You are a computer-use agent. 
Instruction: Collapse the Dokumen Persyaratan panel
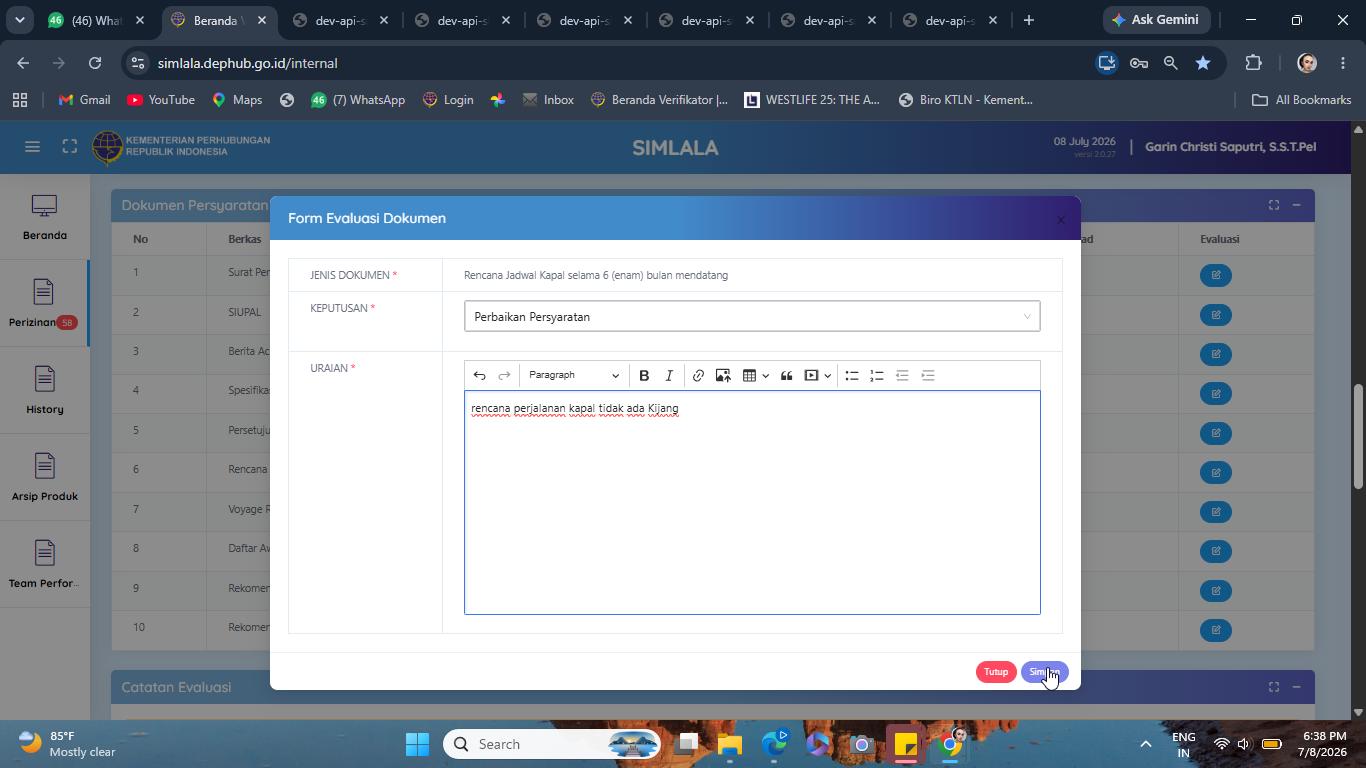[1296, 205]
